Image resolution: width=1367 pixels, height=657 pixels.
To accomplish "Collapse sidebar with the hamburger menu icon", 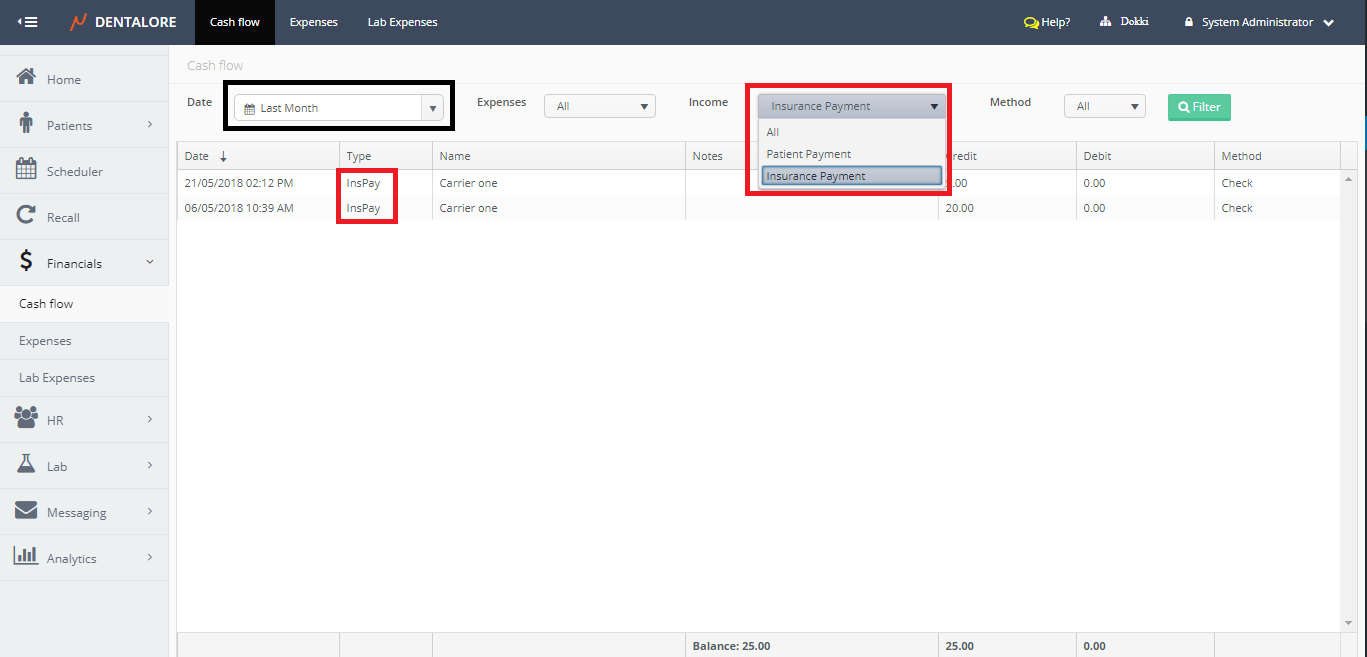I will coord(28,22).
